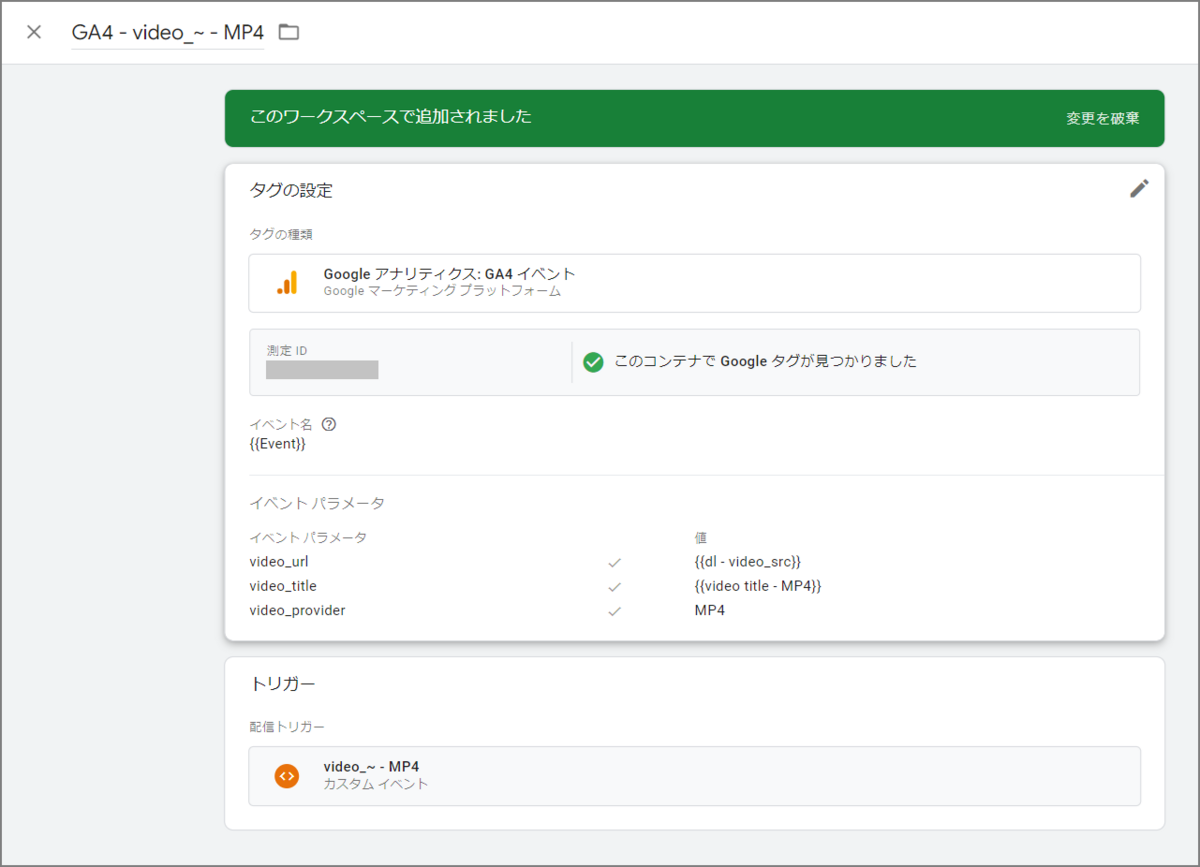Select the Google アナリティクス: GA4 イベント tag type card
The width and height of the screenshot is (1200, 867).
click(694, 283)
